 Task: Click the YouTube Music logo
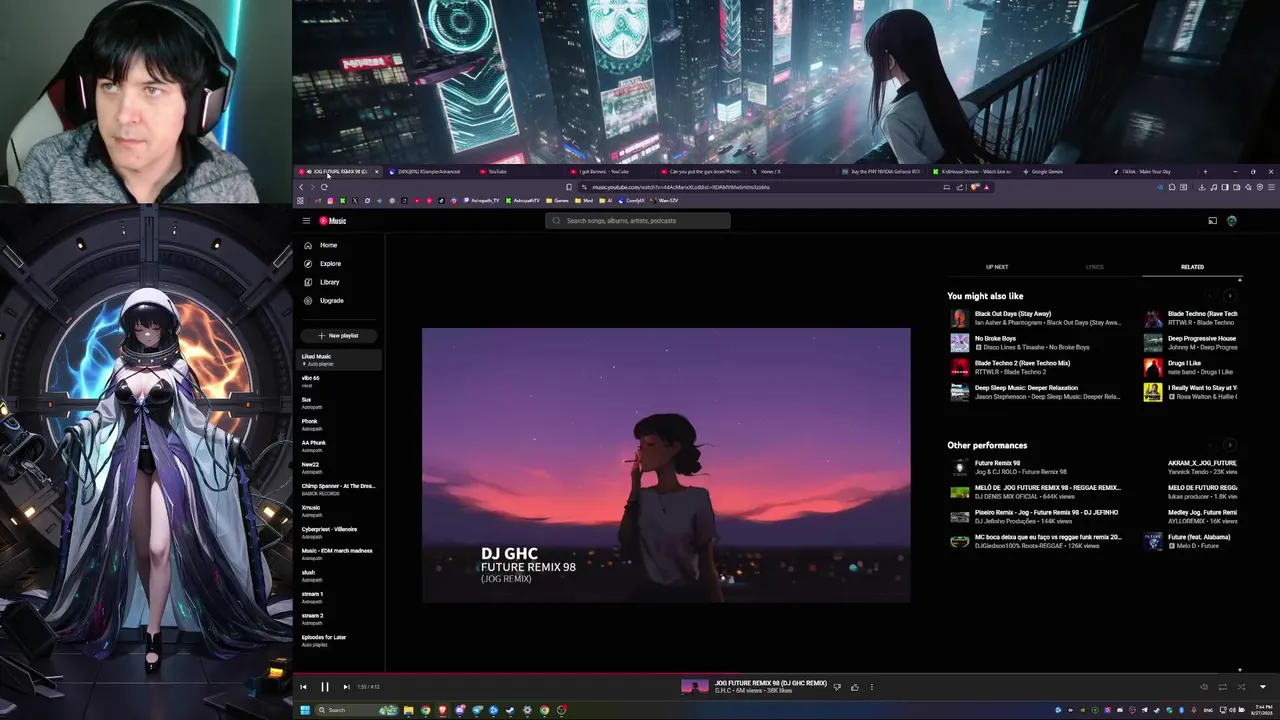point(333,221)
